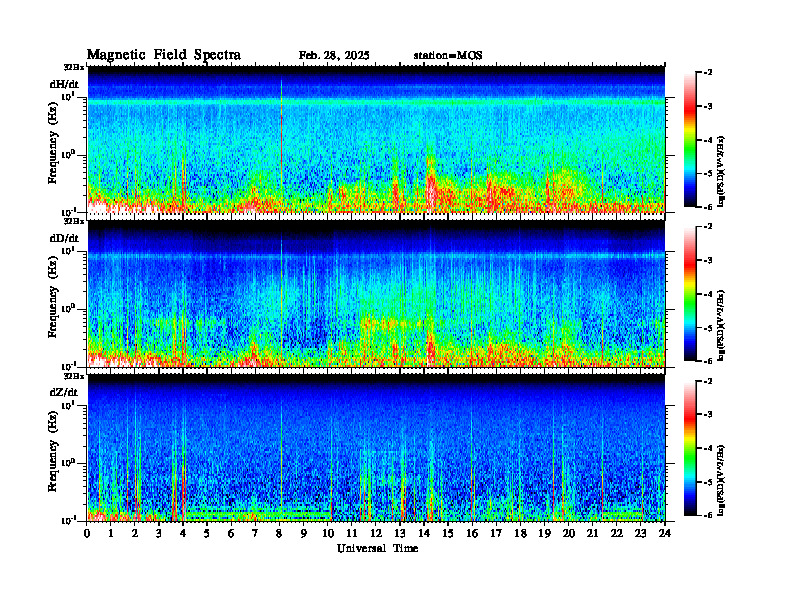
Task: Click the -4 tick on the dD/dt colorbar
Action: coord(708,294)
